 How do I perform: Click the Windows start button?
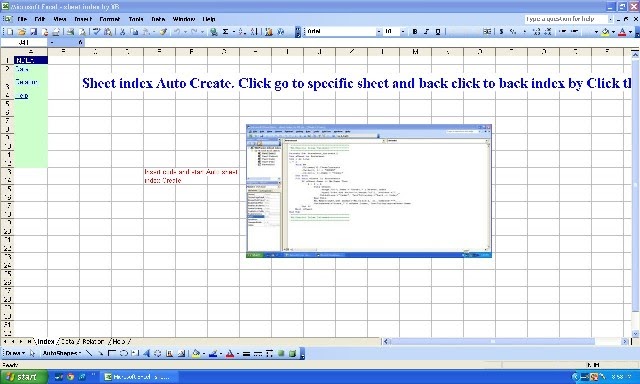tap(24, 377)
